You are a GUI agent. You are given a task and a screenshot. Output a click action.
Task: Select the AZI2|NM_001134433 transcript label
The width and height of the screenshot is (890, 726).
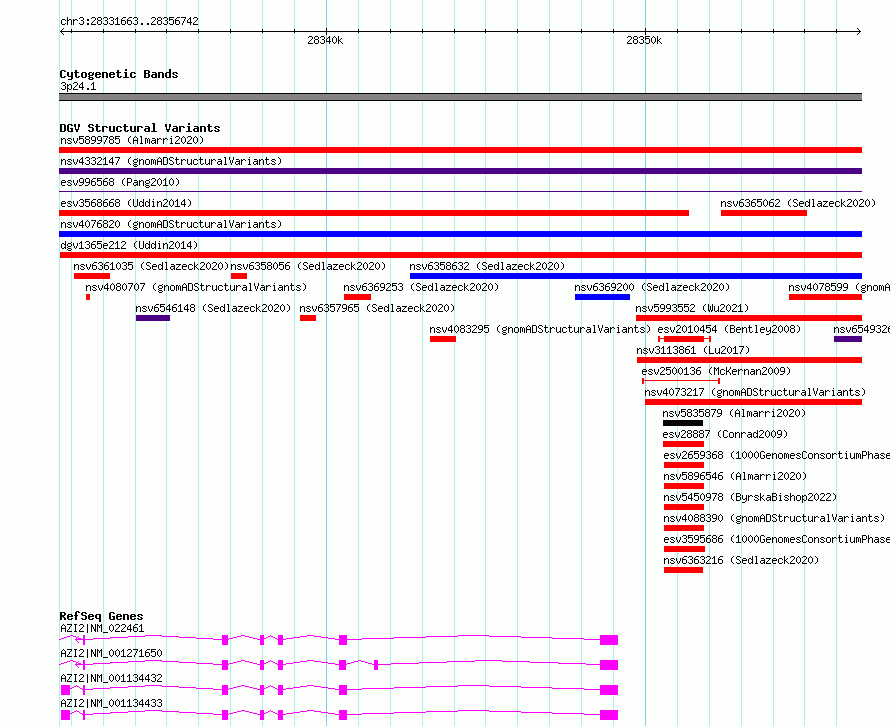point(111,703)
